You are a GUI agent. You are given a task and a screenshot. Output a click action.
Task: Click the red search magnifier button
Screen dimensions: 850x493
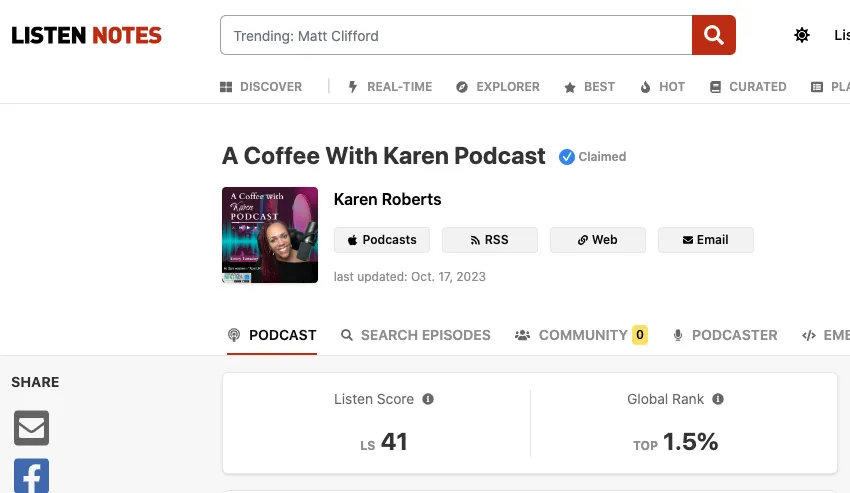(713, 35)
